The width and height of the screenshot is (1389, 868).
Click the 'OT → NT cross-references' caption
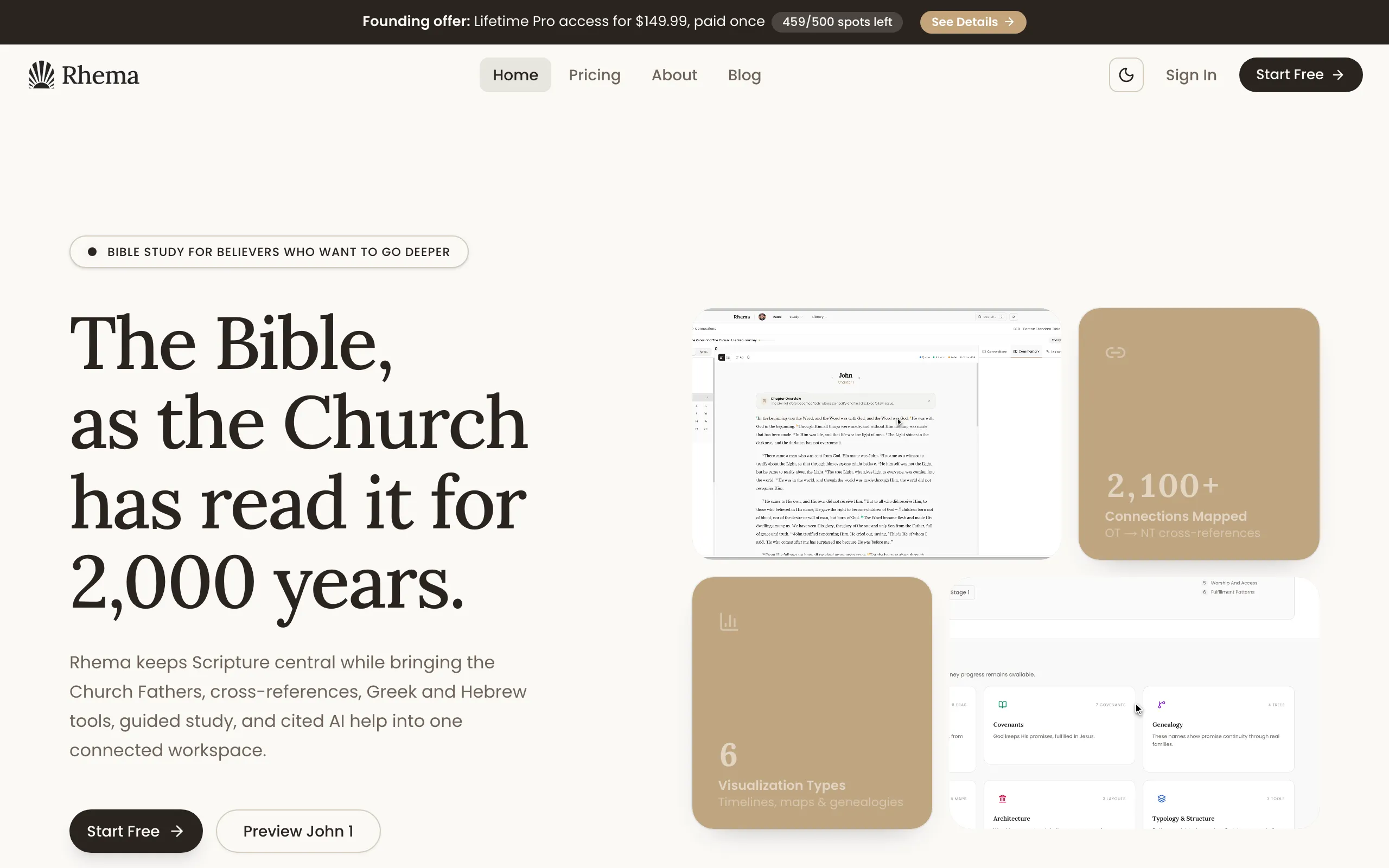(1182, 533)
